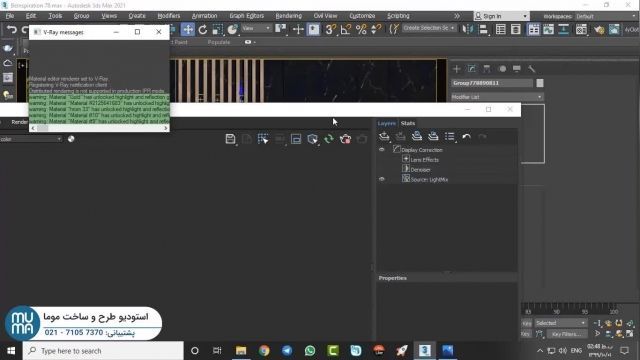Open the Material Editor icon
This screenshot has width=640, height=360.
pos(581,29)
